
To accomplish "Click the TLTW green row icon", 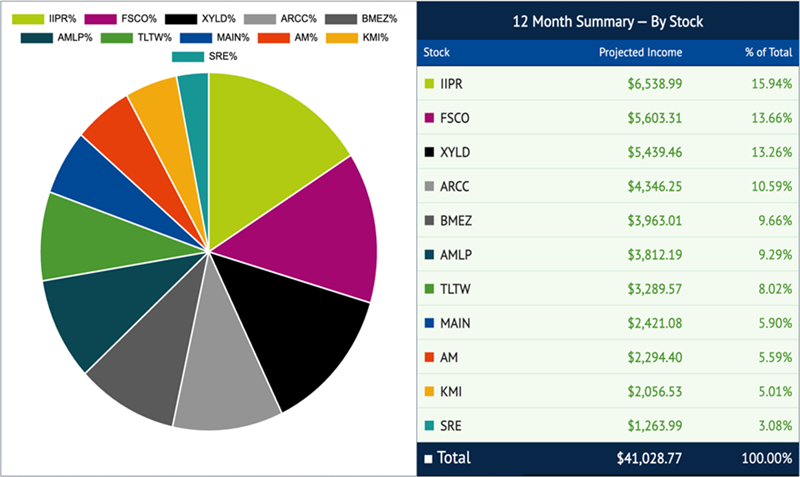I will coord(429,289).
